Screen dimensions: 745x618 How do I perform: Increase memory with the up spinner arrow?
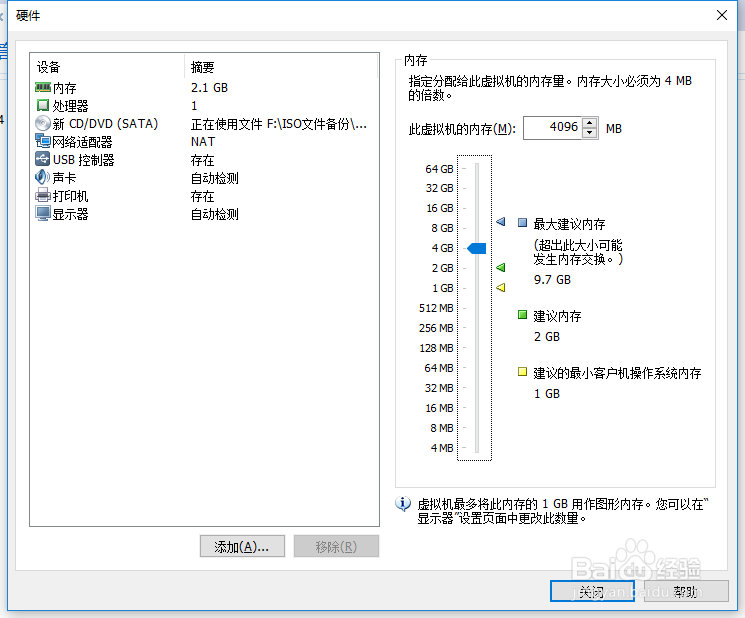point(590,123)
